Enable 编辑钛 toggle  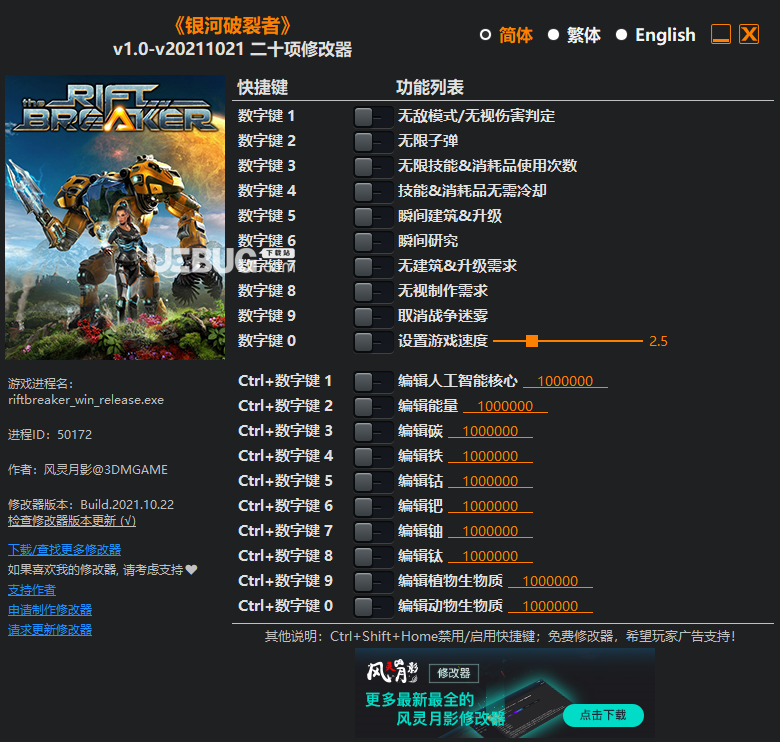click(x=373, y=556)
